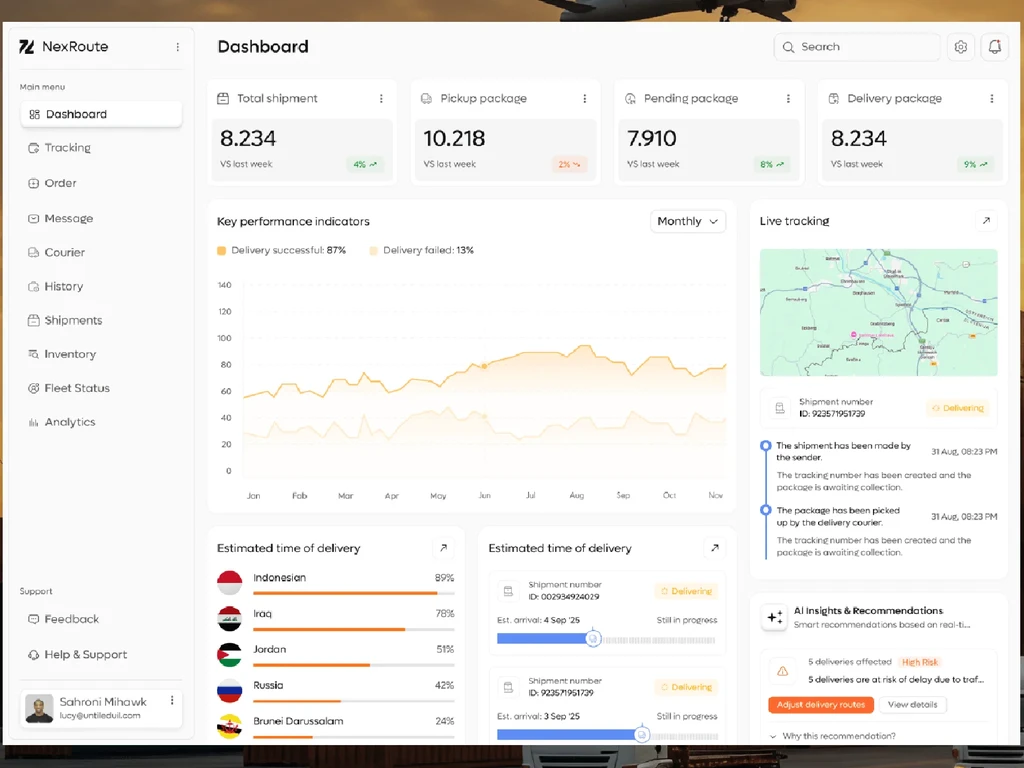Open Delivery package card options menu
Viewport: 1024px width, 768px height.
point(992,99)
